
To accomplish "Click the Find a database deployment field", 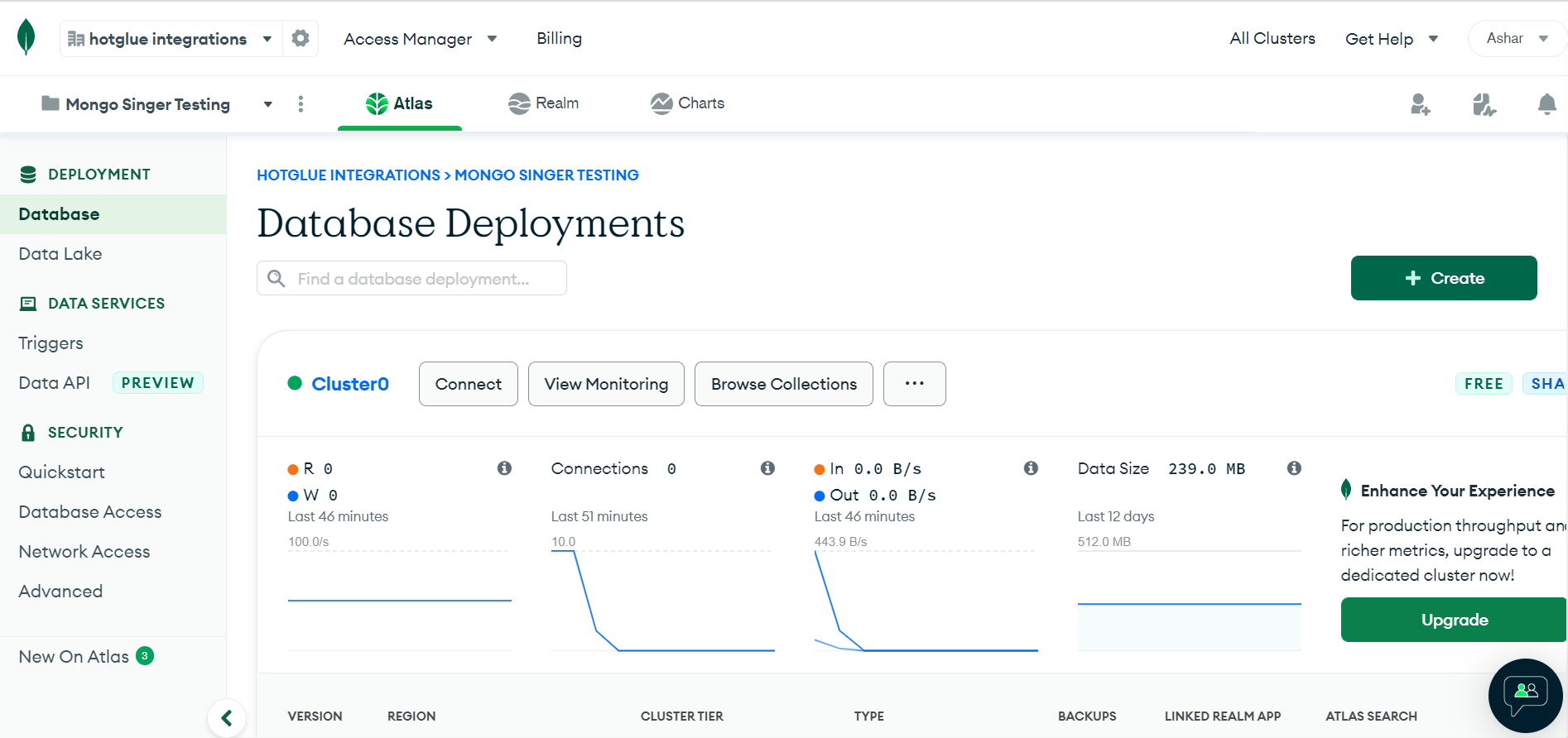I will pyautogui.click(x=412, y=279).
